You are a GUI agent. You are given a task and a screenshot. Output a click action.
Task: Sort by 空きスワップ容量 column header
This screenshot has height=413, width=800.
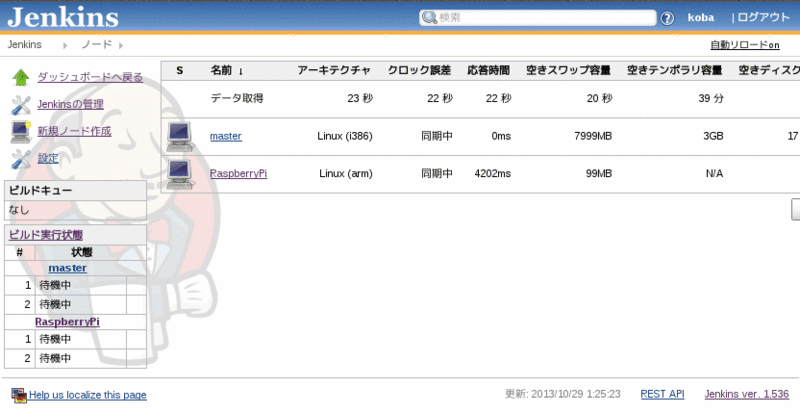(x=568, y=70)
